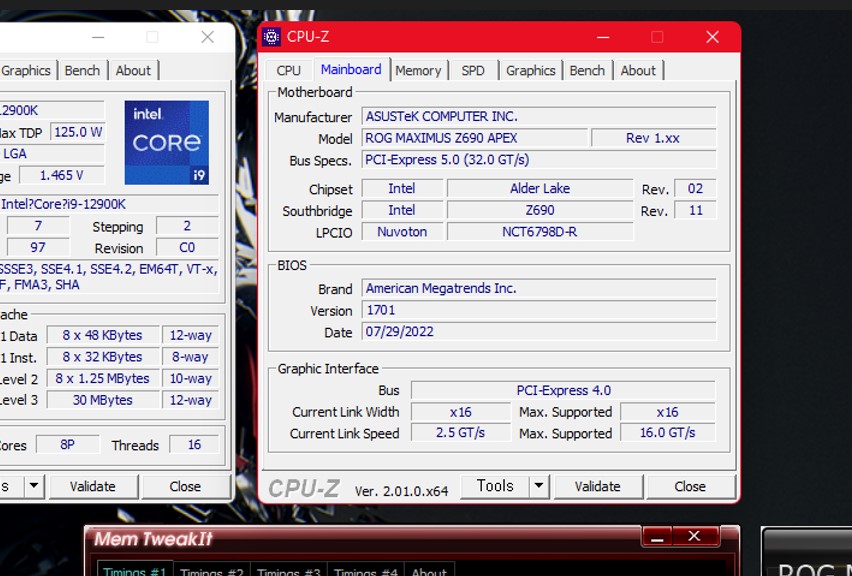This screenshot has width=852, height=576.
Task: Click the Intel Core i9 logo badge
Action: [166, 142]
